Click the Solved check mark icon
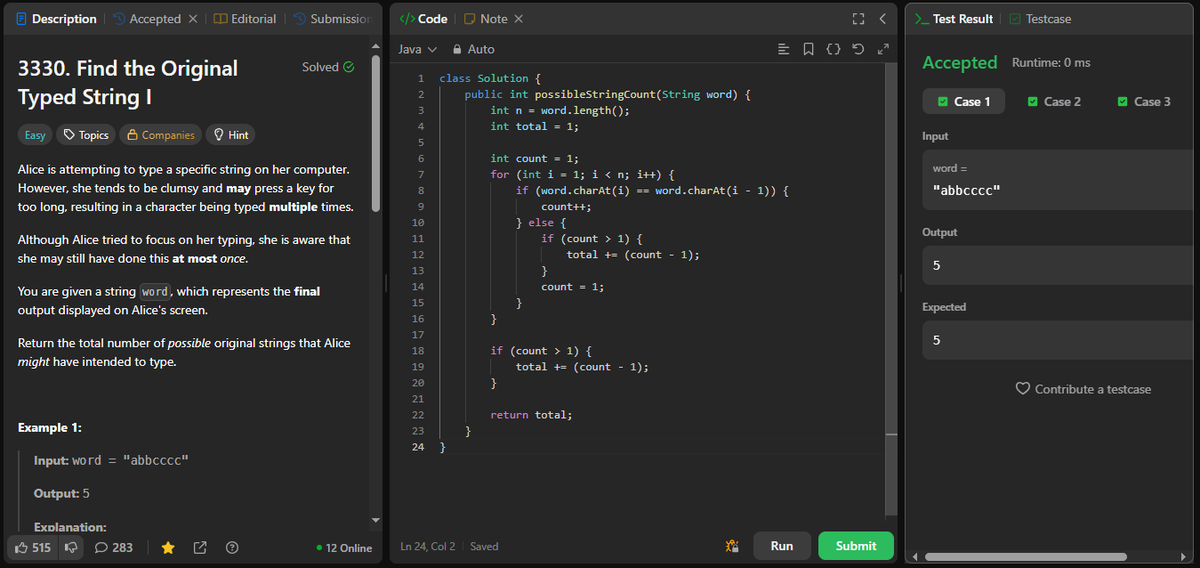Screen dimensions: 1200x568 click(x=348, y=67)
